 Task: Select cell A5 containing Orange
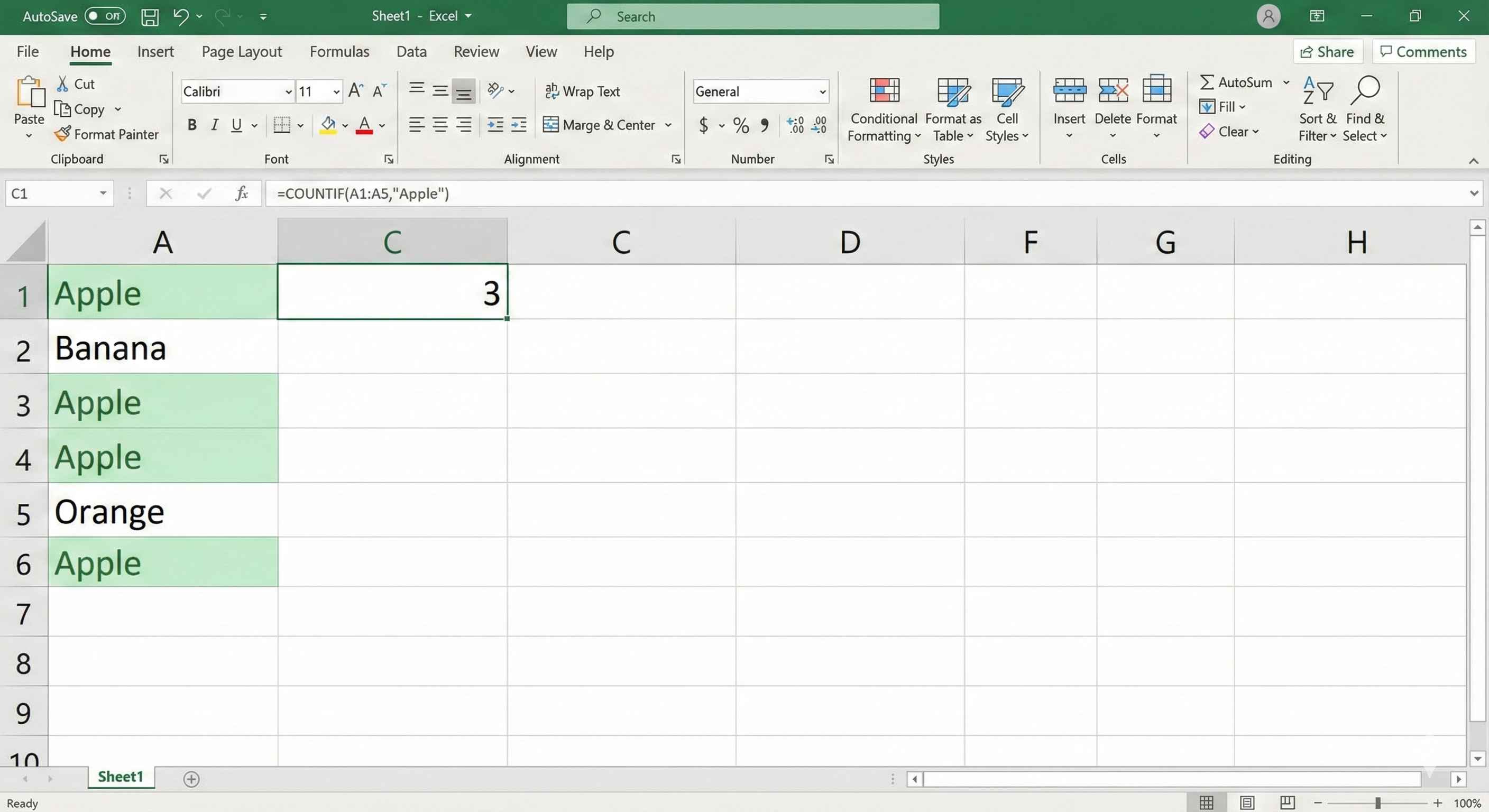click(x=162, y=510)
